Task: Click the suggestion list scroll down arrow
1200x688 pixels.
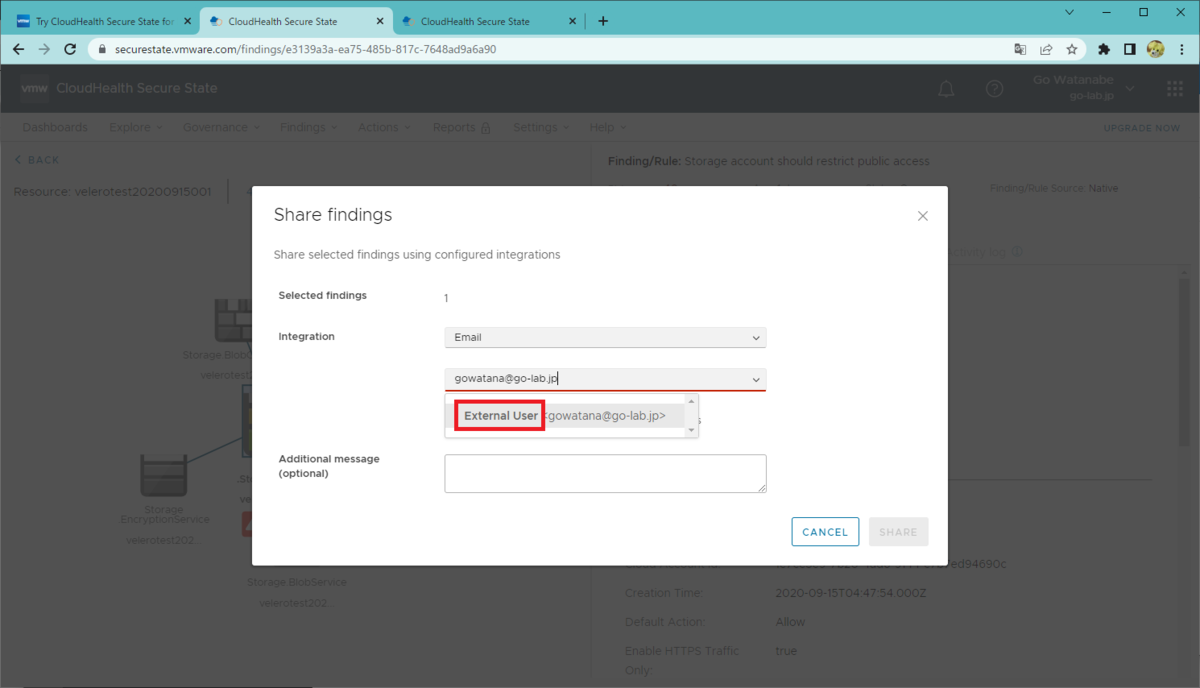Action: (x=690, y=430)
